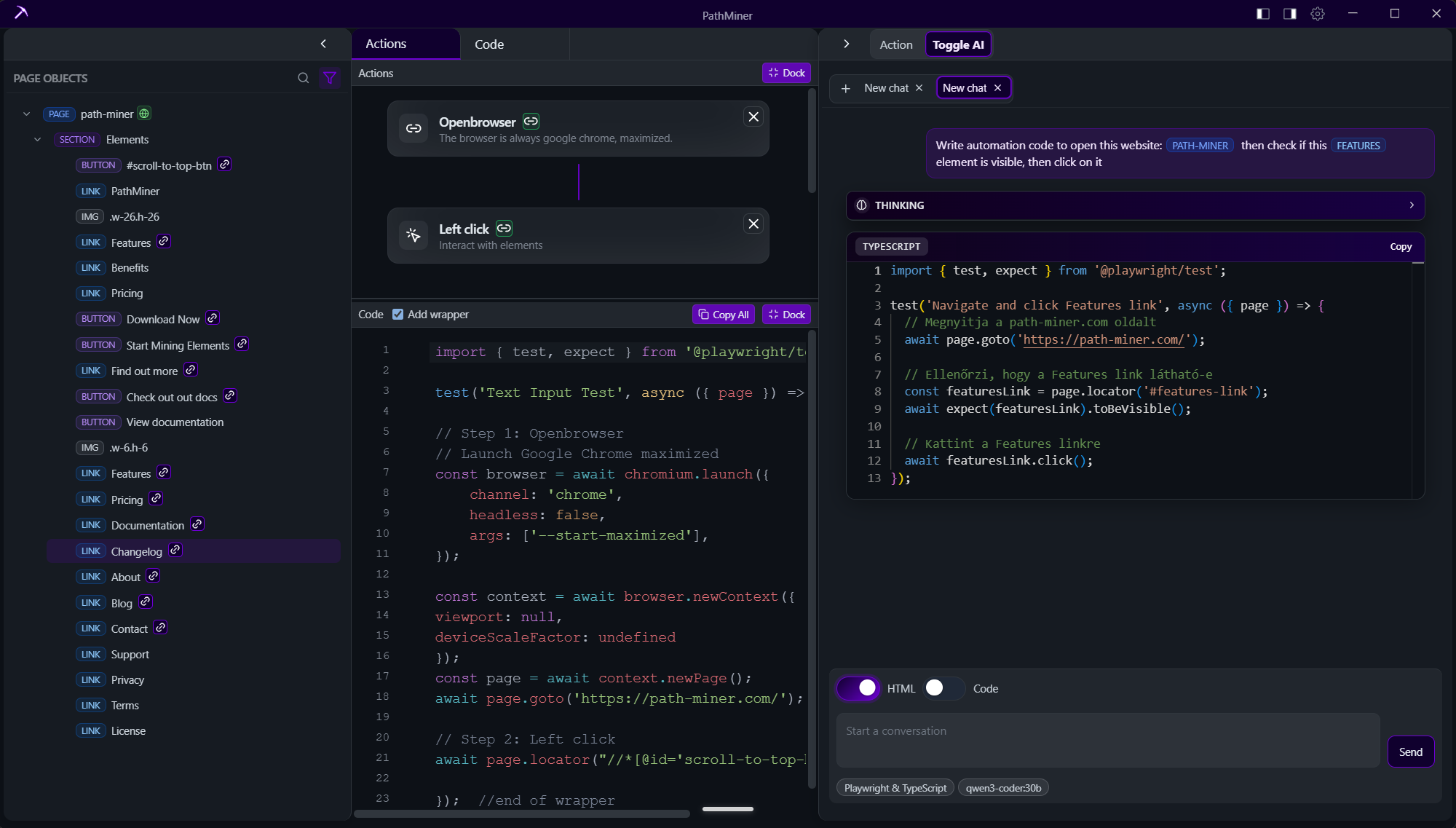Click Copy All above the code editor

point(724,314)
